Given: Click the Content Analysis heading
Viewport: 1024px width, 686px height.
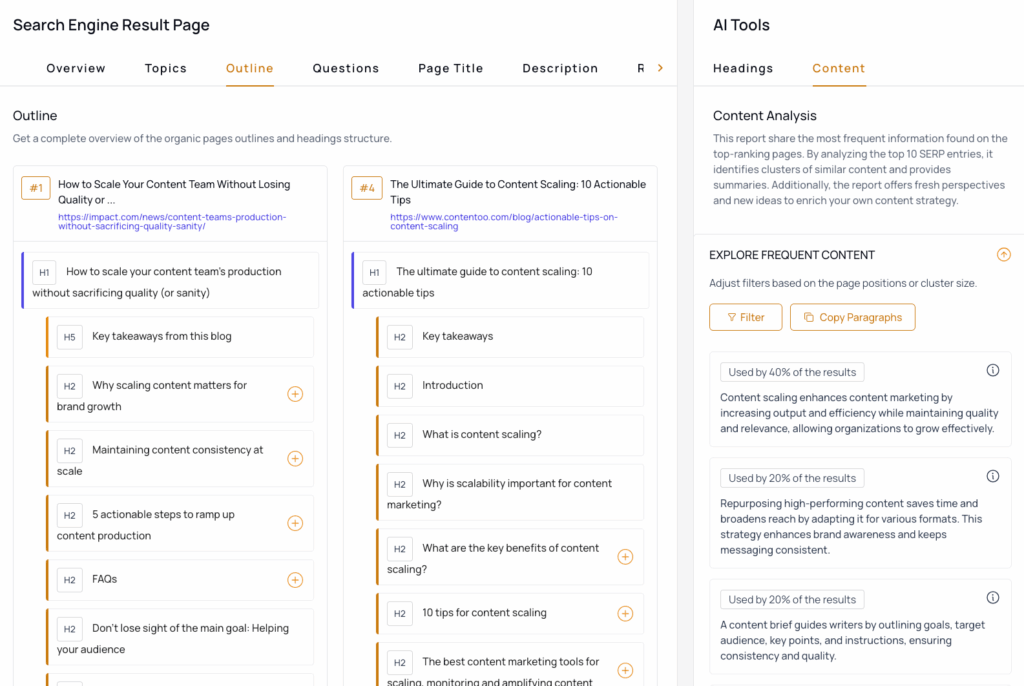Looking at the screenshot, I should coord(765,116).
